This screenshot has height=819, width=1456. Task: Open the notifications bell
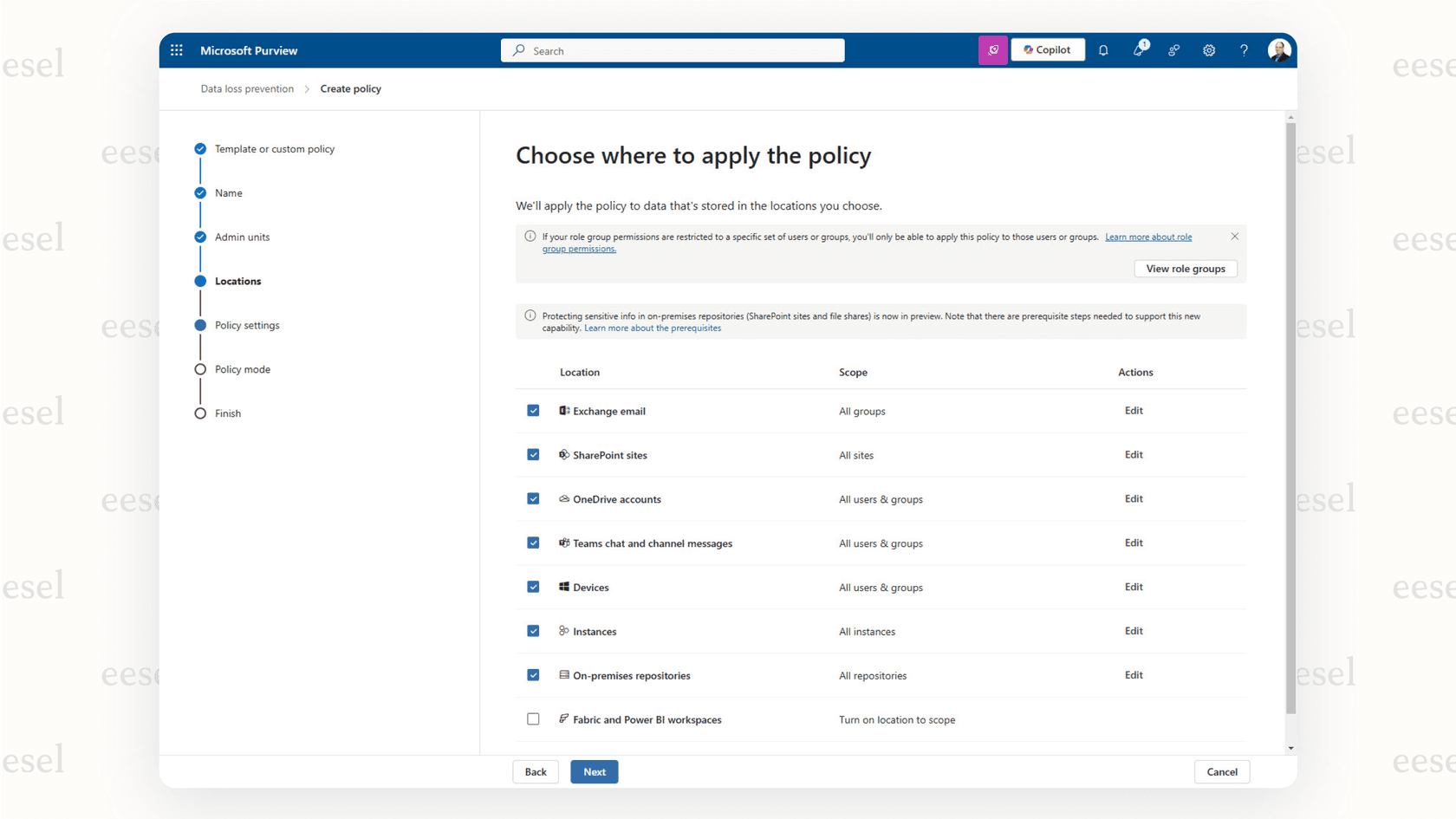click(1103, 50)
